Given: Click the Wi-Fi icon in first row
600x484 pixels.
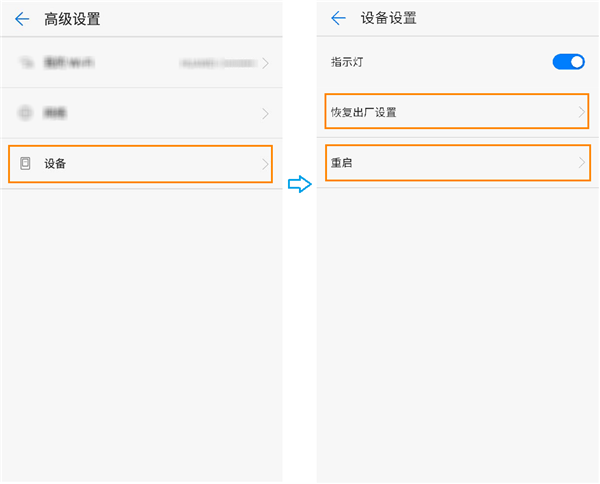Looking at the screenshot, I should pyautogui.click(x=25, y=62).
